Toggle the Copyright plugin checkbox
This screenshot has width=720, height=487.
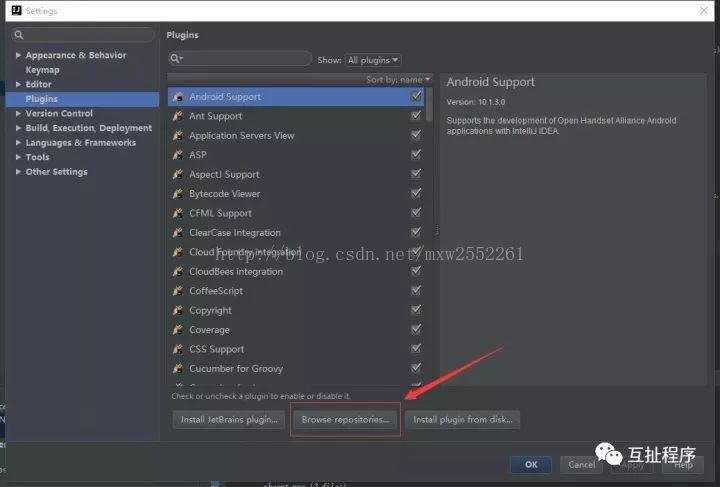416,310
